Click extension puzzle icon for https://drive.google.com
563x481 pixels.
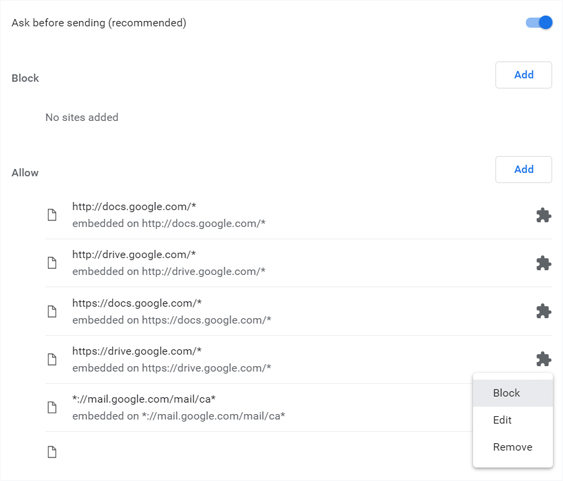(x=544, y=359)
